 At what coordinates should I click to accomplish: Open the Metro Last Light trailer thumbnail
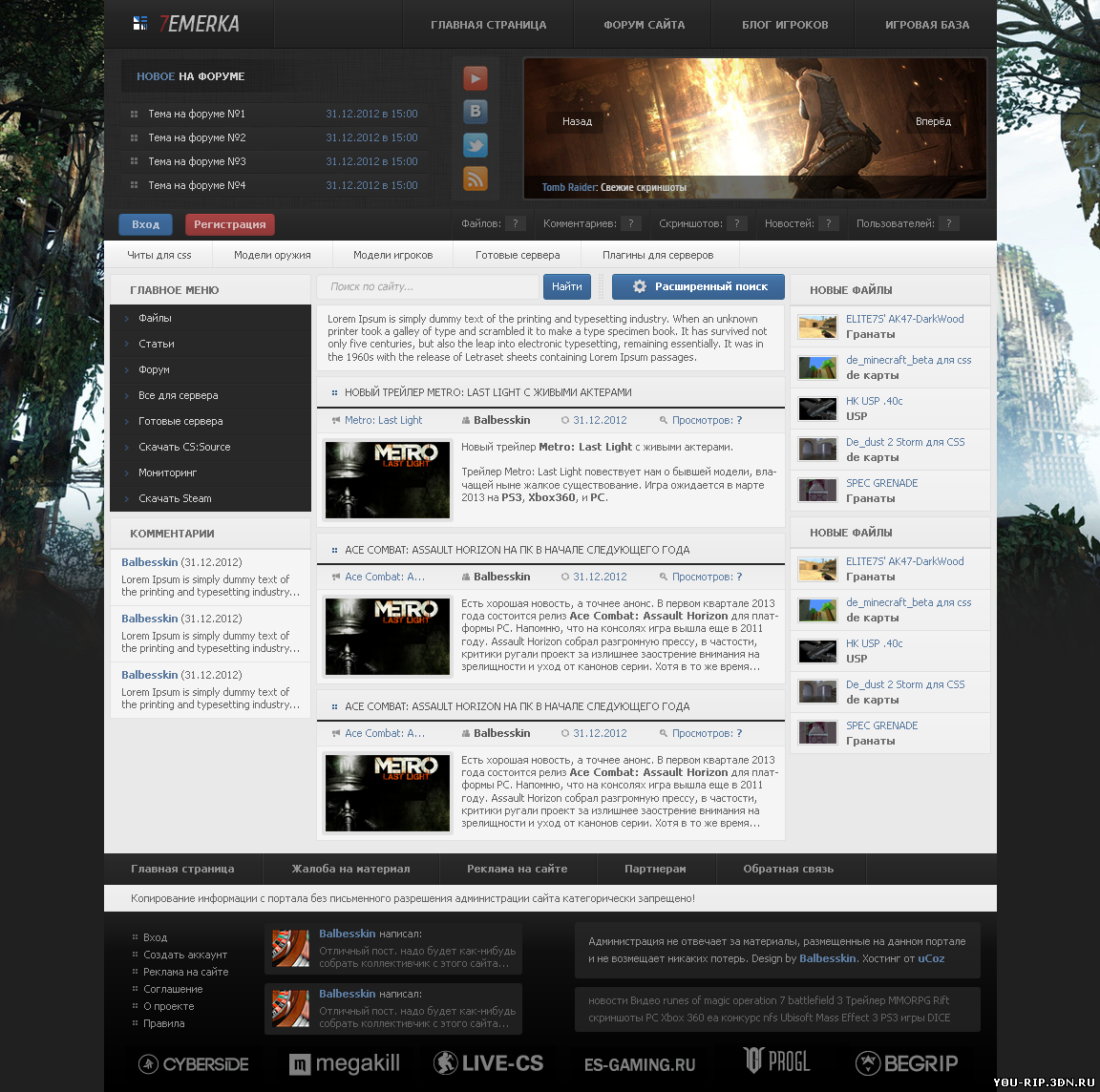[x=388, y=480]
